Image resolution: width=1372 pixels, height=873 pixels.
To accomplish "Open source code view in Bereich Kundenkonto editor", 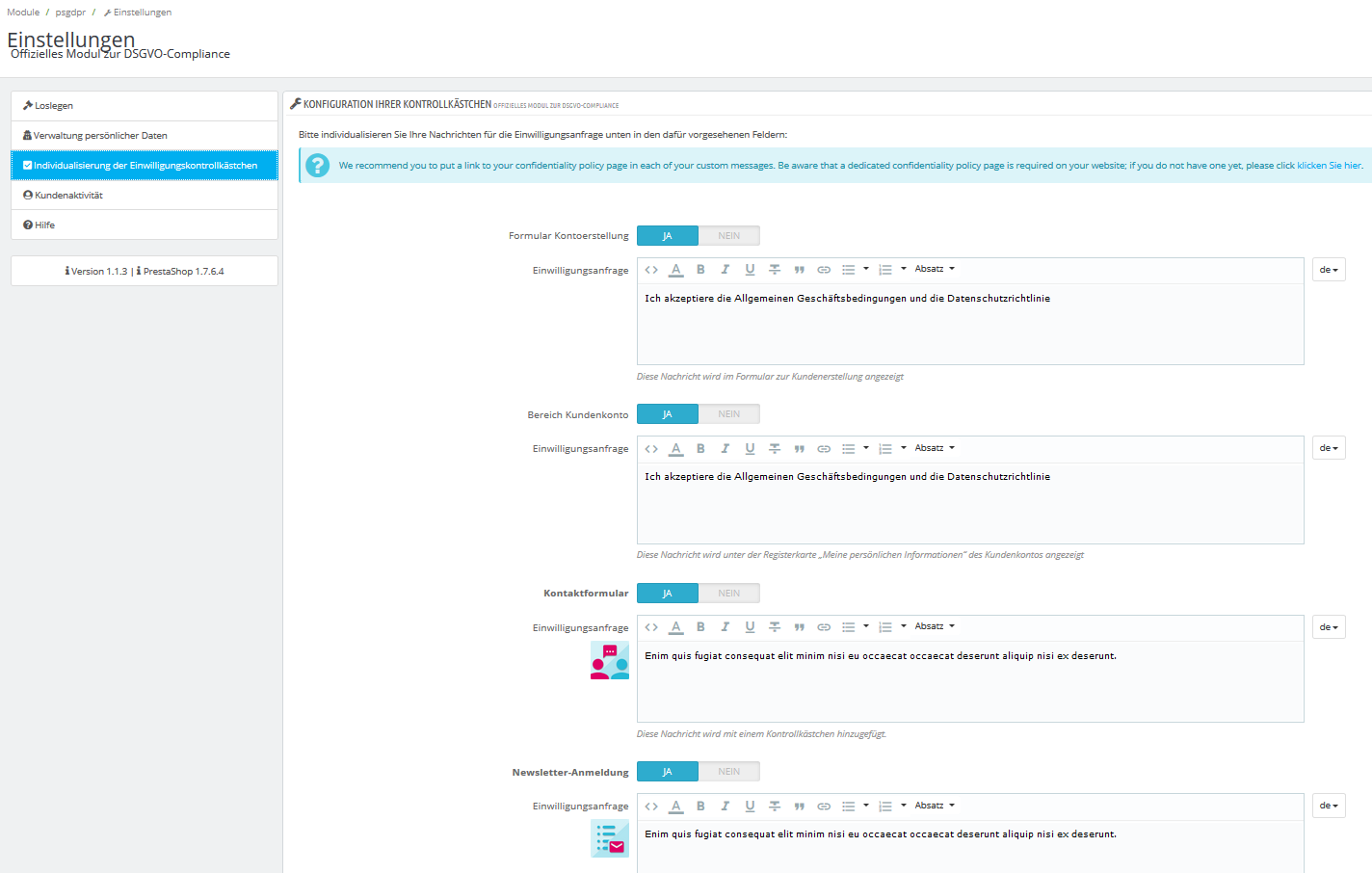I will click(x=651, y=448).
